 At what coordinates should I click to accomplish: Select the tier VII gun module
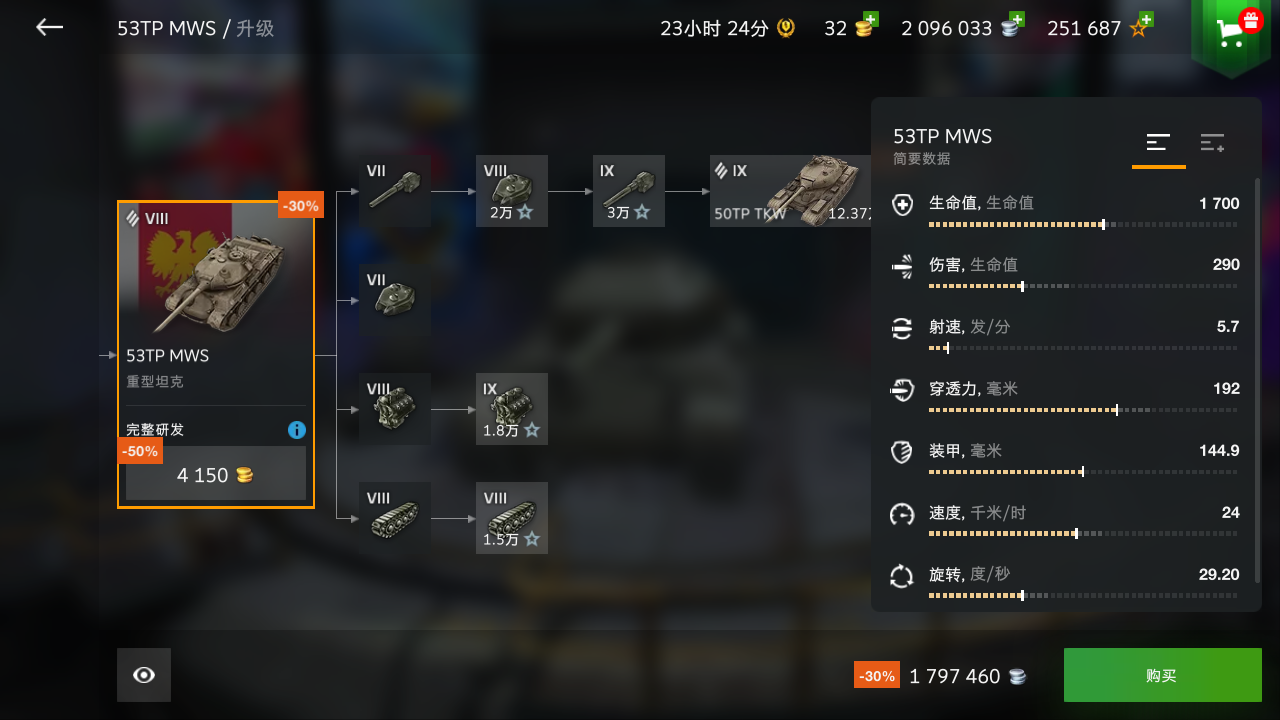point(395,191)
